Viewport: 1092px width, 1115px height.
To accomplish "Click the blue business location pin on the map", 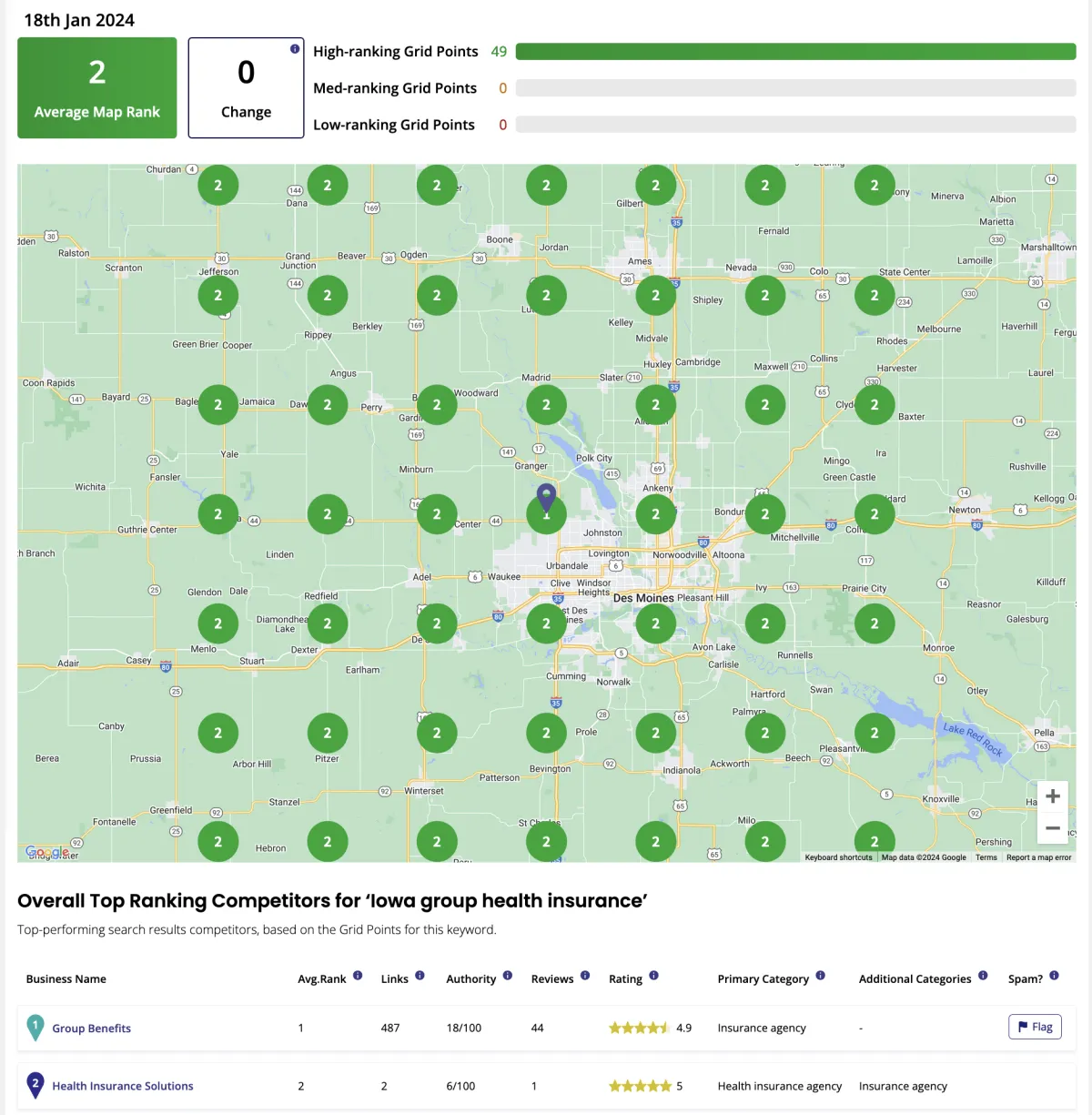I will 546,499.
